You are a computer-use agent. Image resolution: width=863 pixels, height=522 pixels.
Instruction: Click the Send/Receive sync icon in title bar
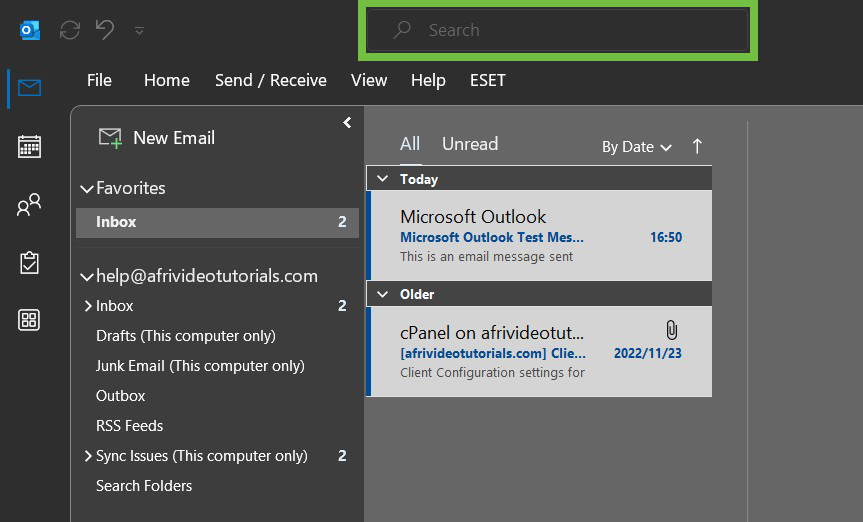click(x=70, y=30)
